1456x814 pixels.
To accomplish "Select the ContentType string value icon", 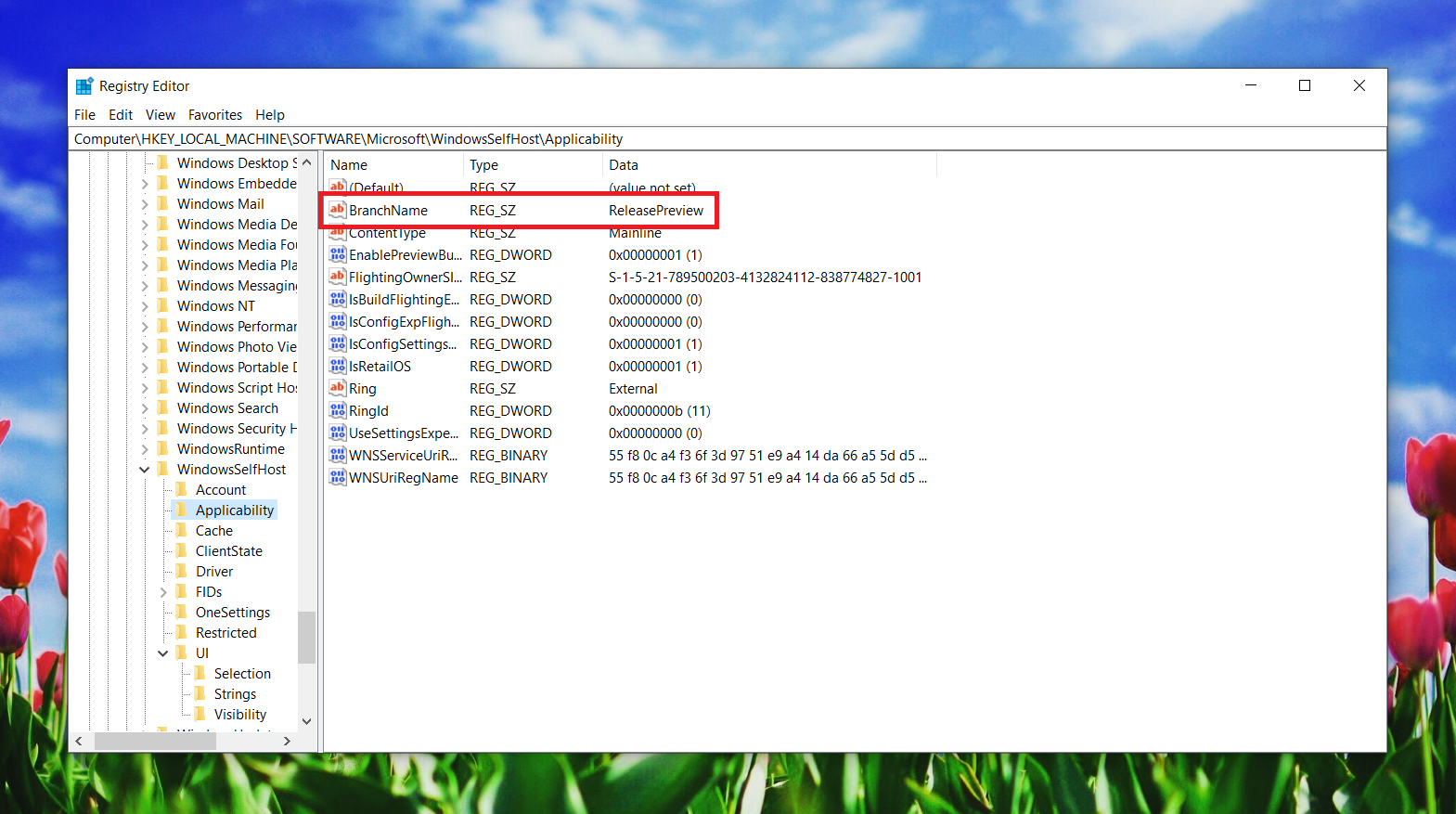I will tap(338, 232).
